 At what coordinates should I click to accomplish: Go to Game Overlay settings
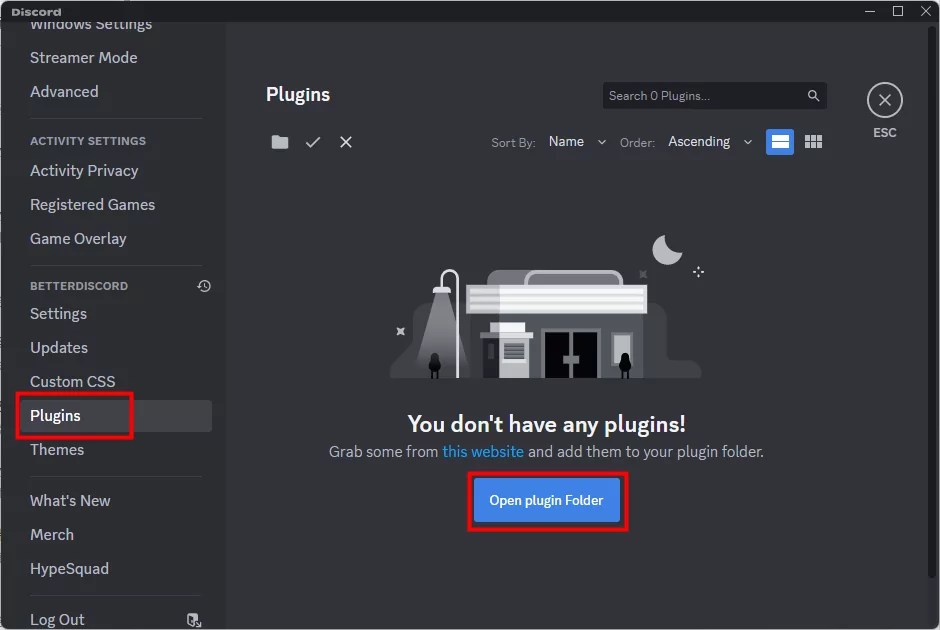click(78, 238)
